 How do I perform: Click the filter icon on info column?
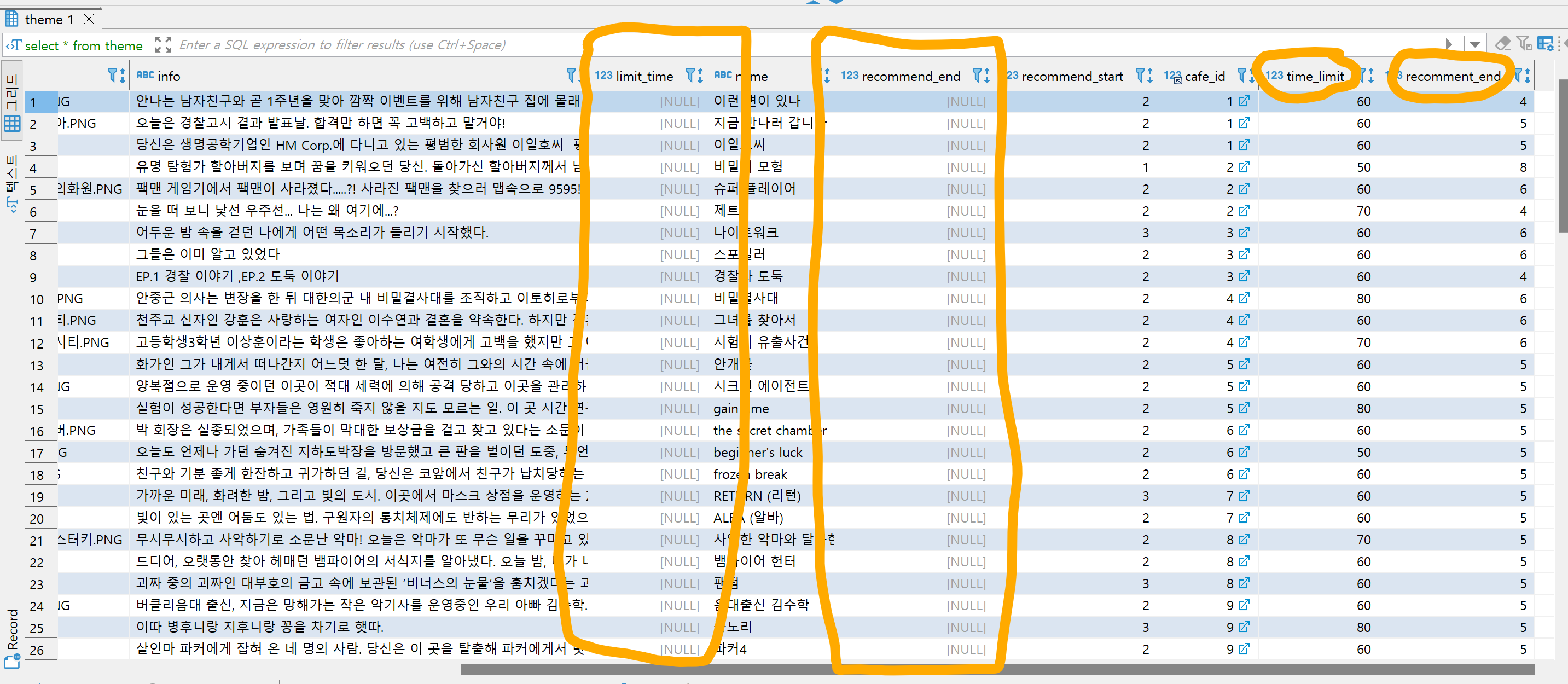[x=571, y=76]
